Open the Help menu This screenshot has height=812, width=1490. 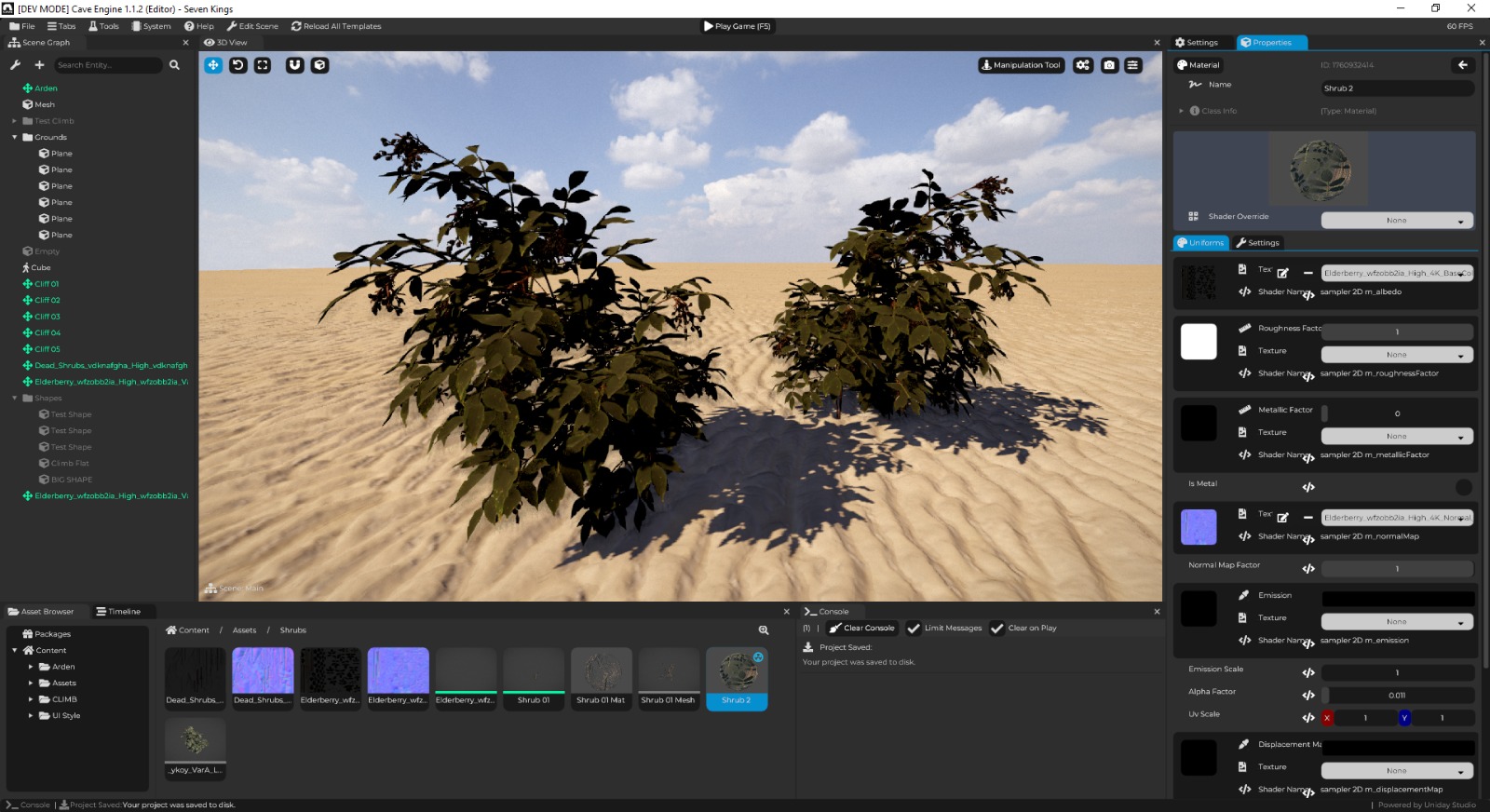tap(199, 26)
